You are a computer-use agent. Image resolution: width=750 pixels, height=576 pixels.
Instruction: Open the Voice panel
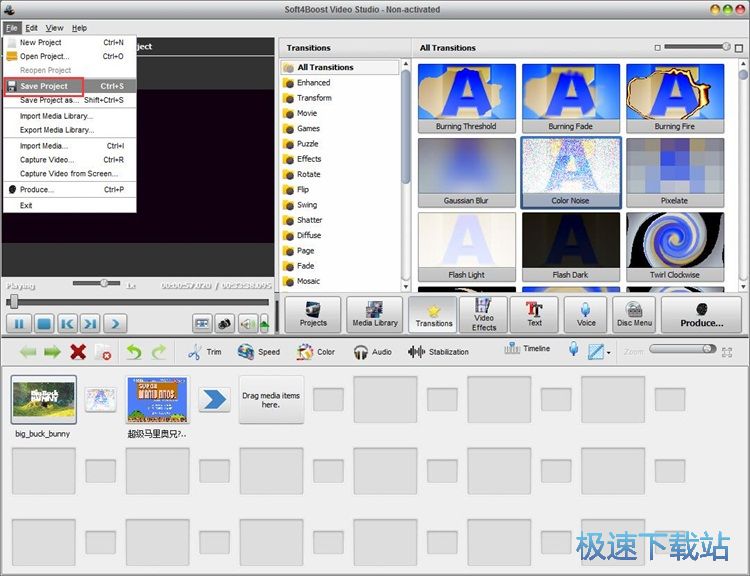pos(585,314)
